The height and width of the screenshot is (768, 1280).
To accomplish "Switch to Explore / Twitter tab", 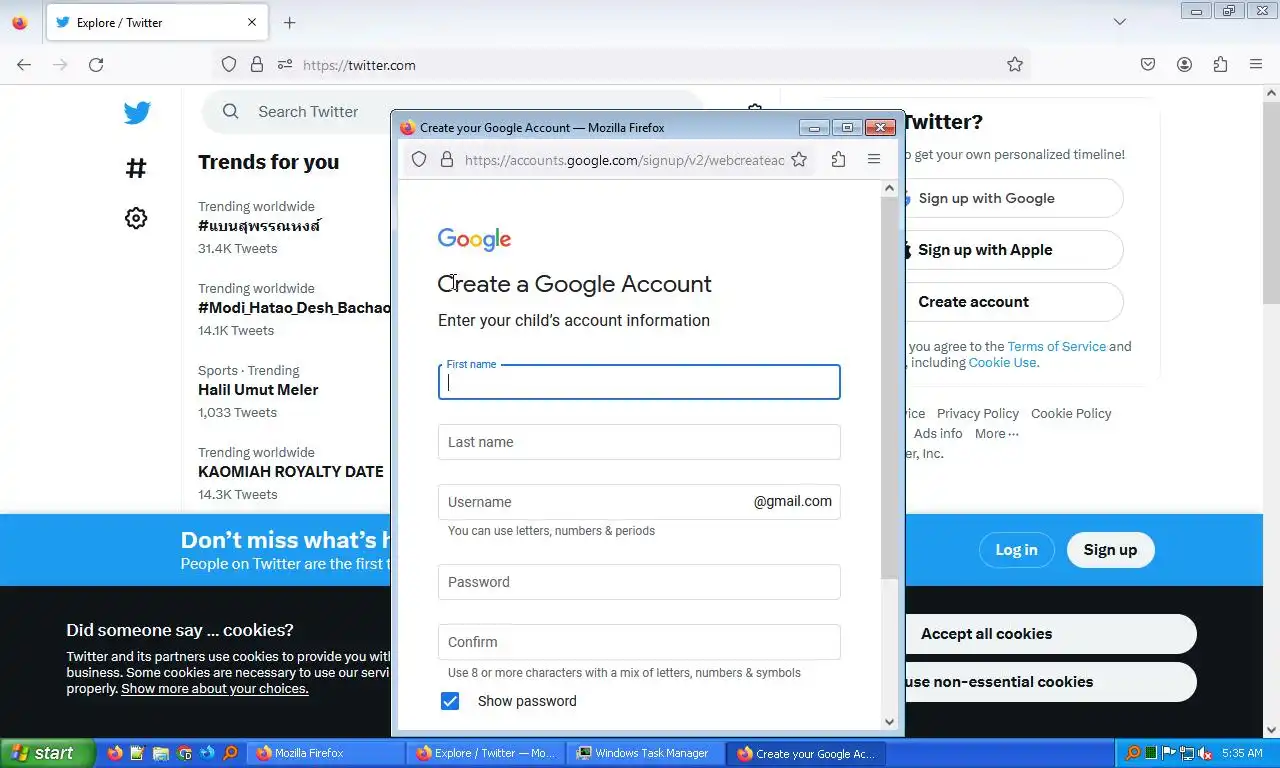I will click(x=155, y=22).
